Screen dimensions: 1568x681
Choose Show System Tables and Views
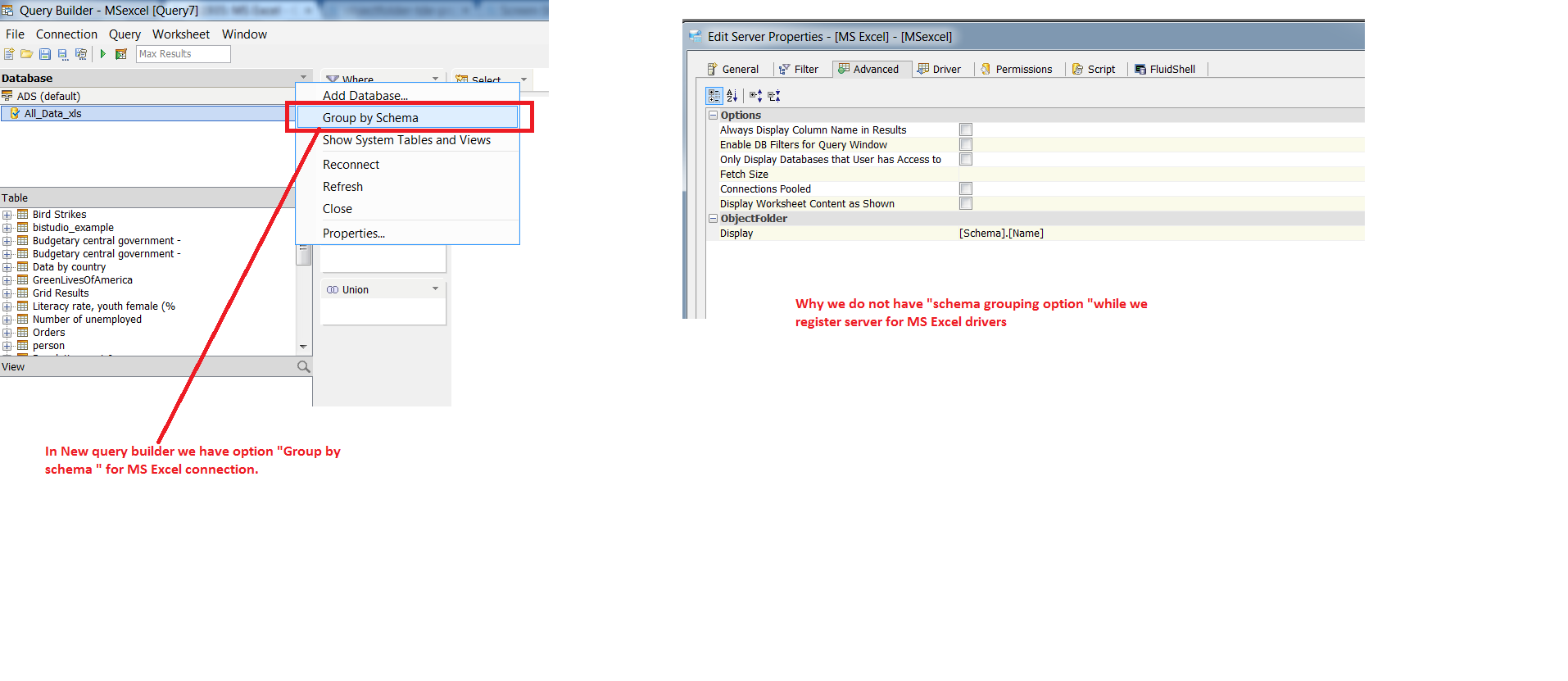(x=407, y=140)
